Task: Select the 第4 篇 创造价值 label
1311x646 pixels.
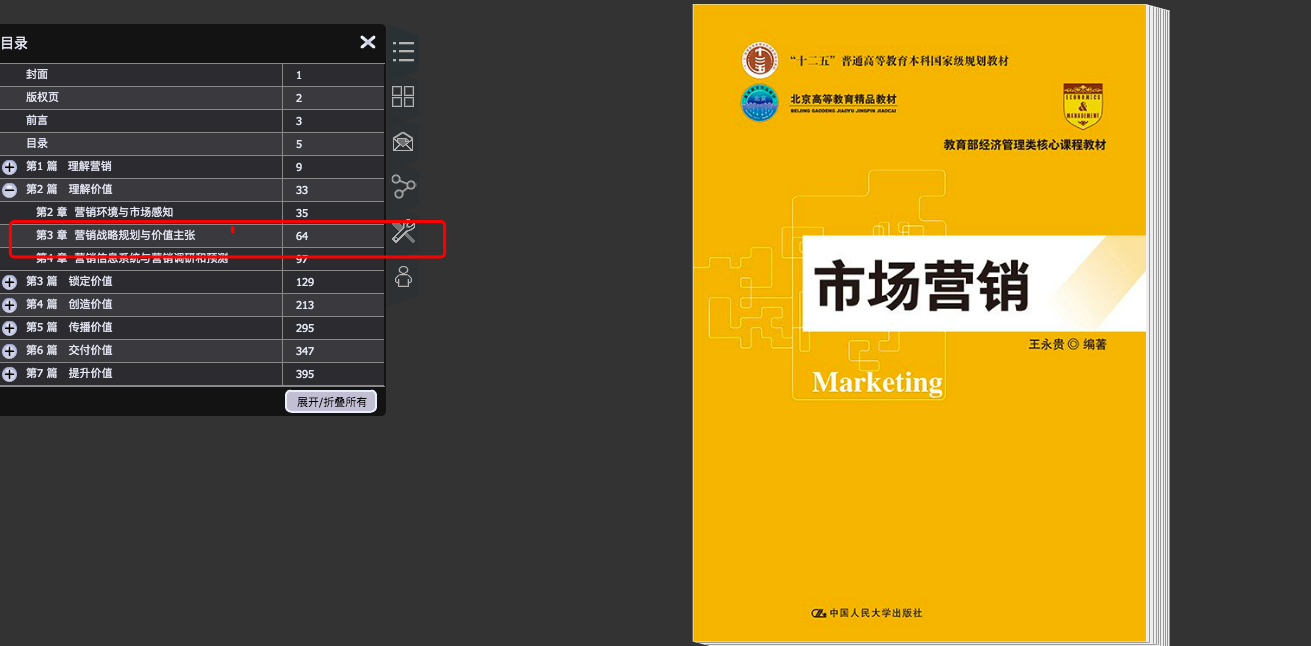Action: pyautogui.click(x=69, y=304)
